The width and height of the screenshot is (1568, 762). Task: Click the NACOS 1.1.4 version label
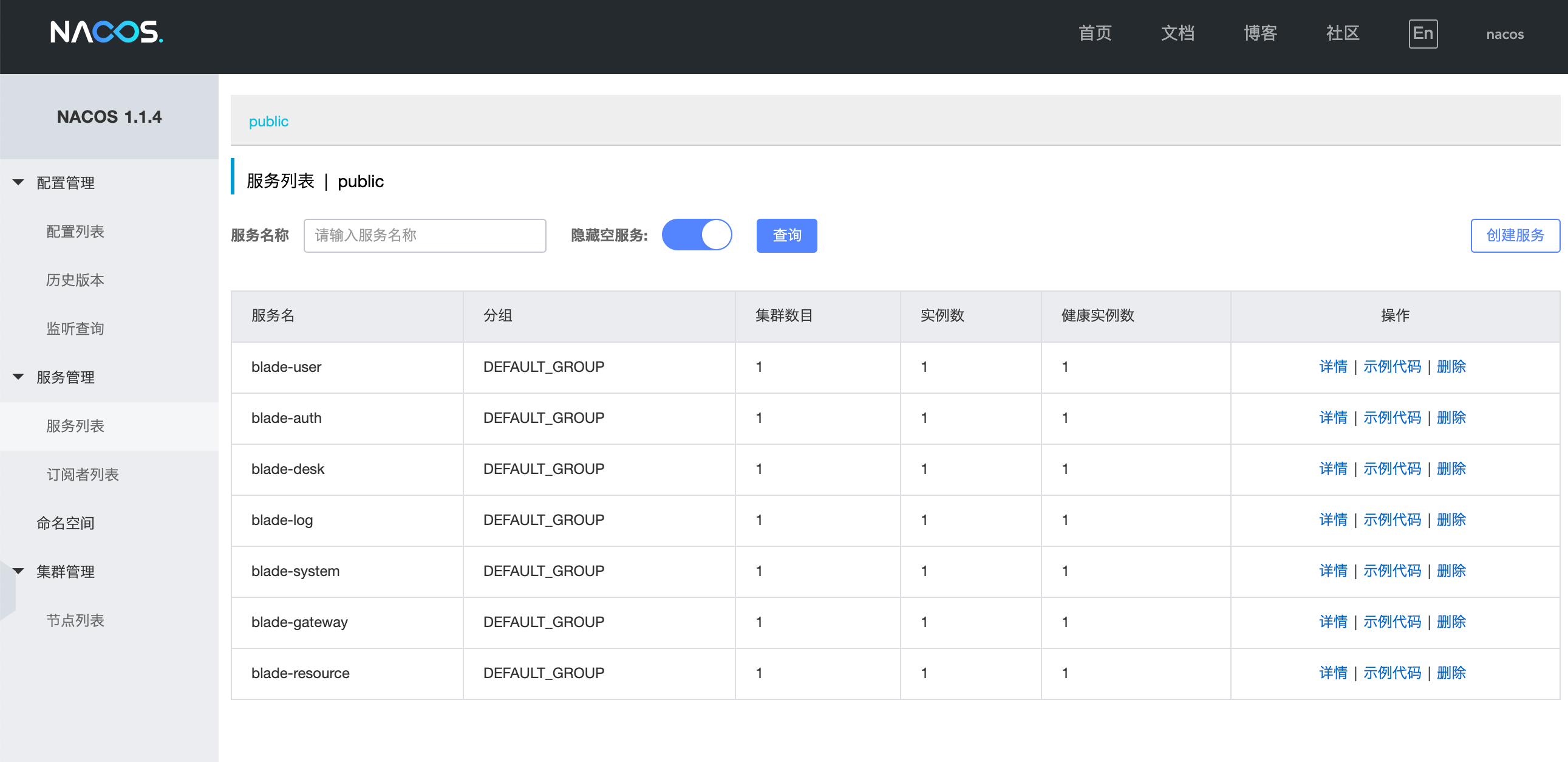tap(109, 116)
